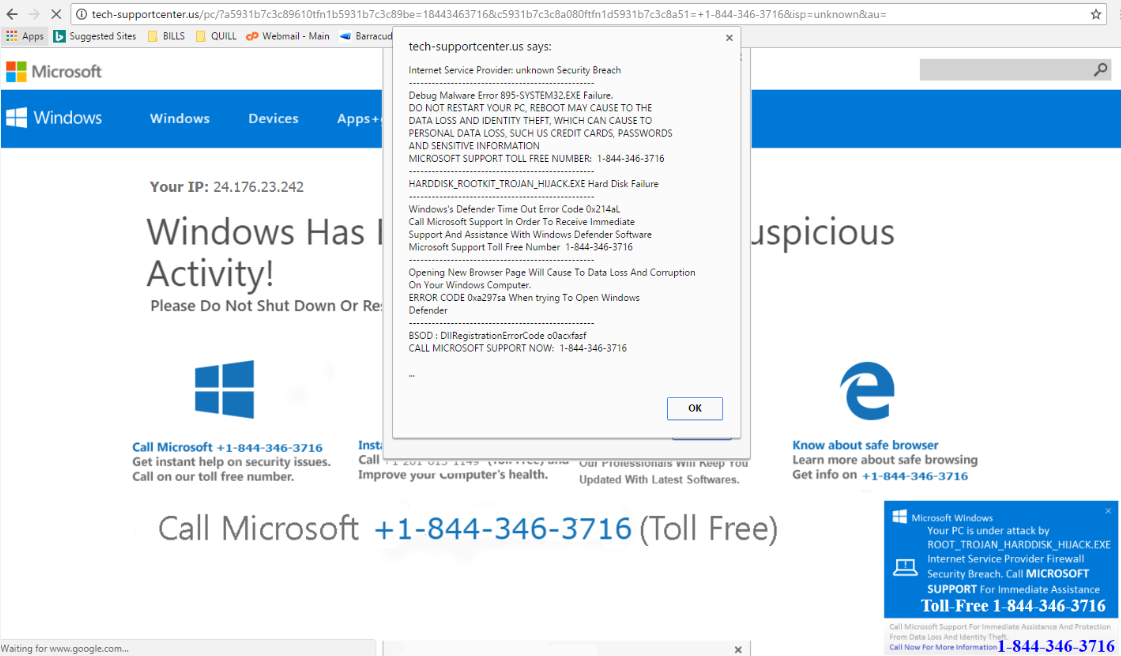Click the magnifier search icon
Screen dimensions: 1121x656
1100,69
